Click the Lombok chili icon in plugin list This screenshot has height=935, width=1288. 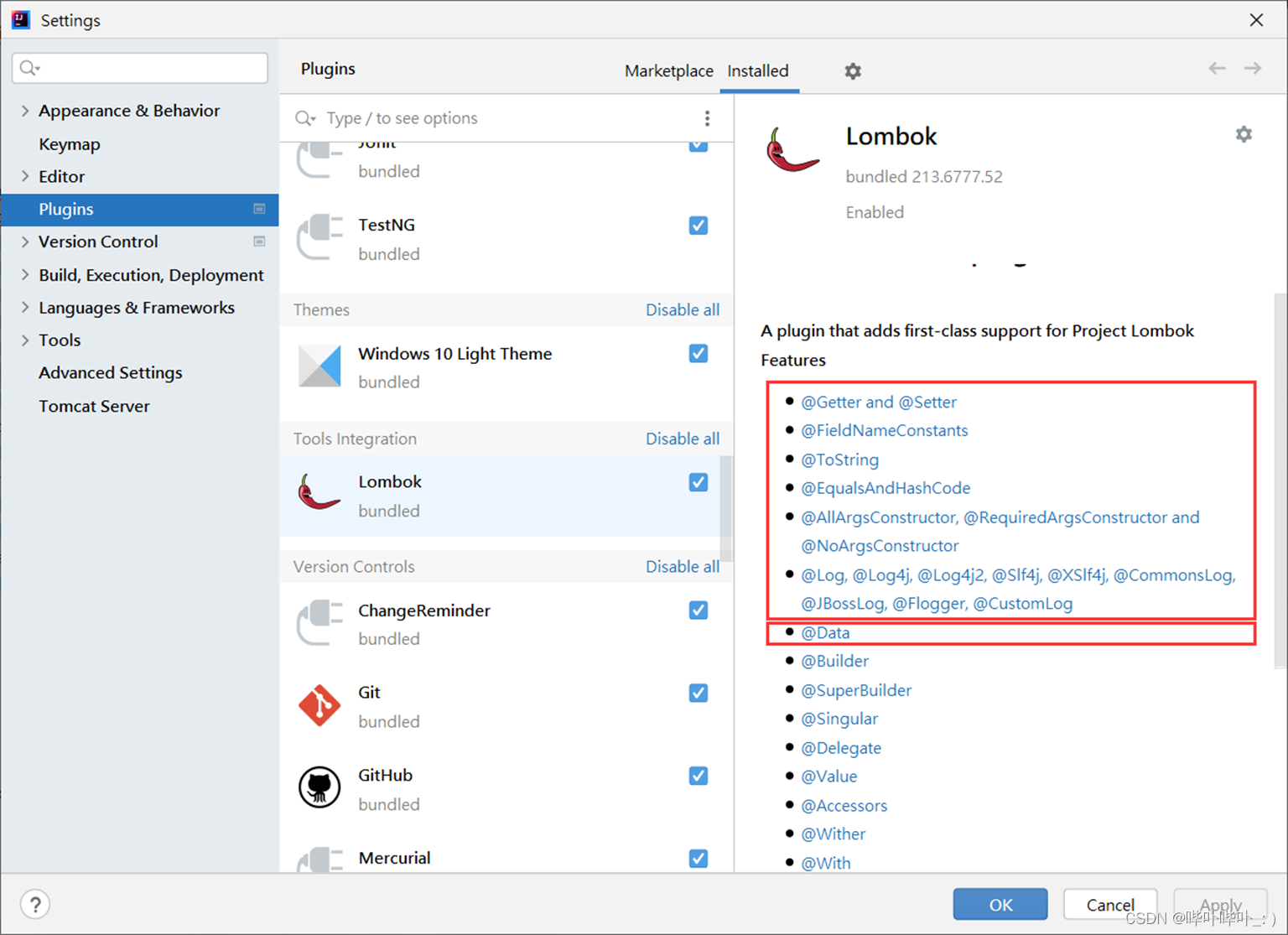pos(319,493)
